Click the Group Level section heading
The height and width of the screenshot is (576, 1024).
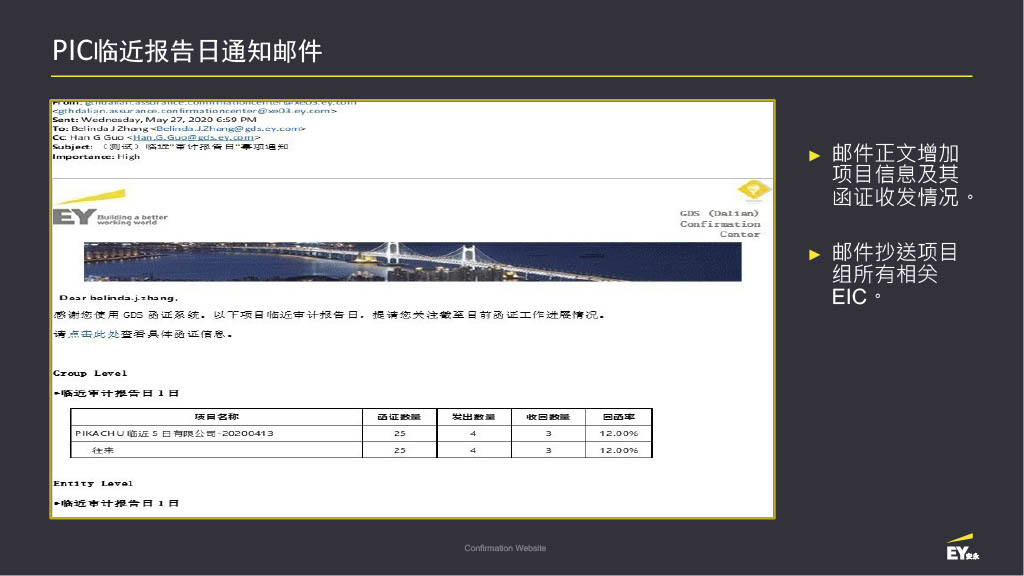point(90,373)
